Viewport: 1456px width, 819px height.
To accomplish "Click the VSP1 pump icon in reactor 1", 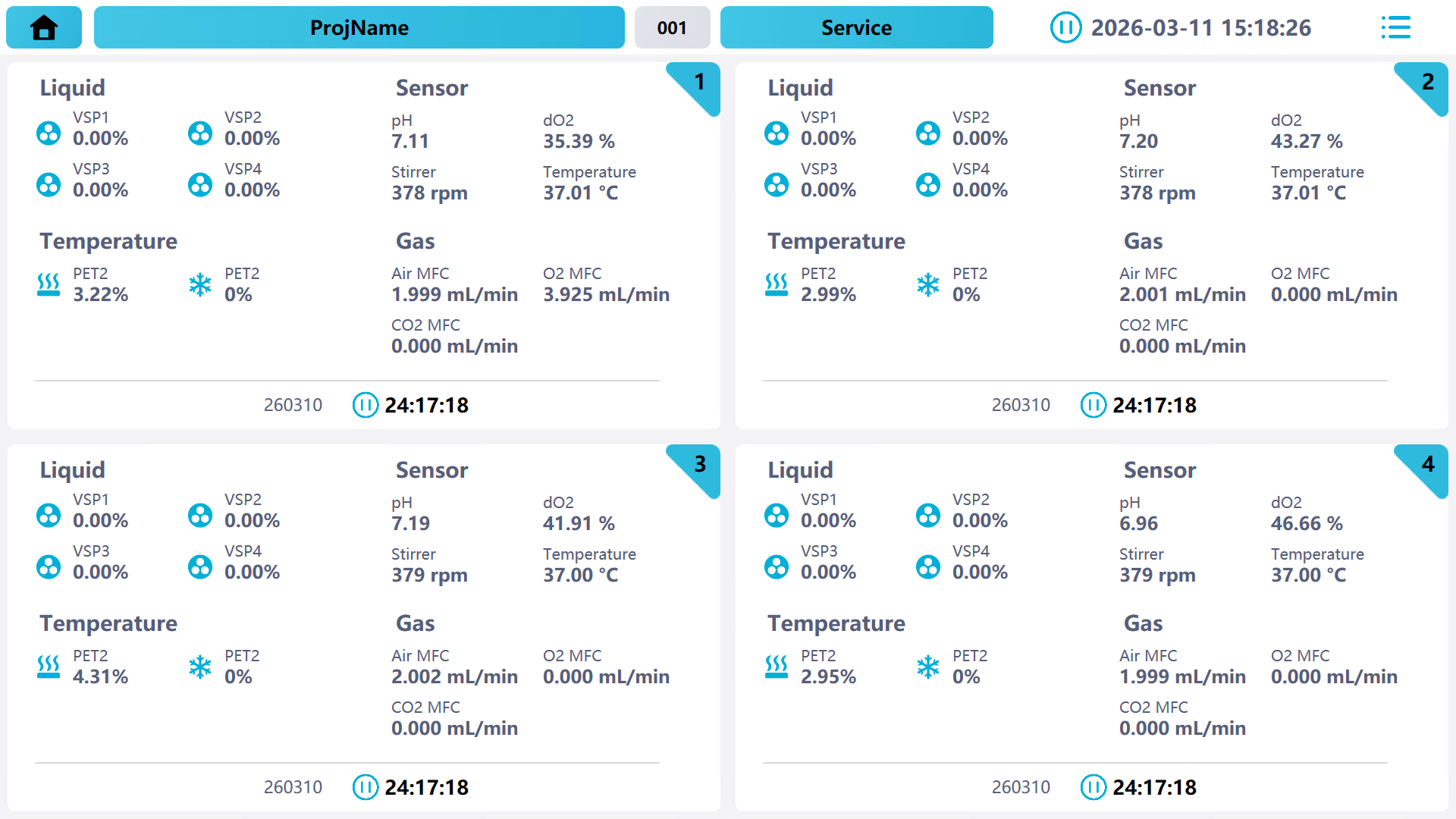I will pyautogui.click(x=49, y=133).
